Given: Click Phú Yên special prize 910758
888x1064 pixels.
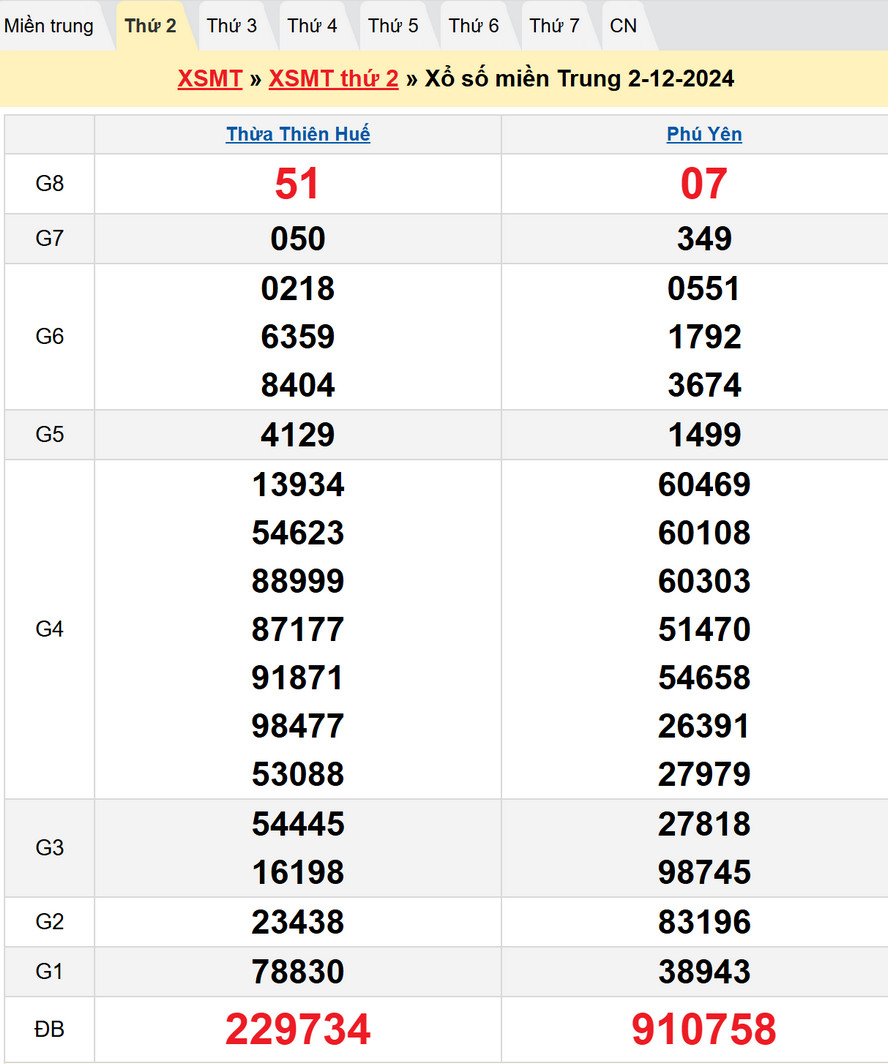Looking at the screenshot, I should [x=704, y=1029].
